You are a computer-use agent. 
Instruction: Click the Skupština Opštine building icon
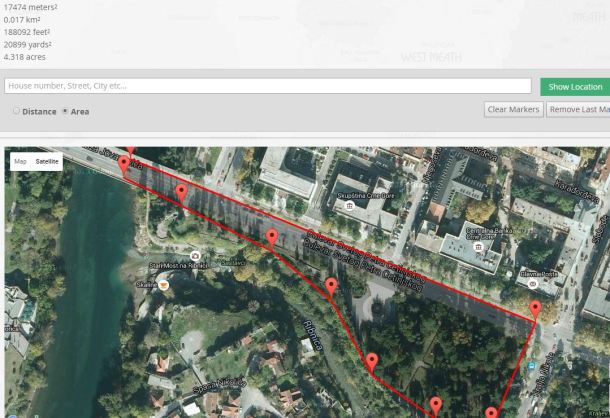pos(349,206)
